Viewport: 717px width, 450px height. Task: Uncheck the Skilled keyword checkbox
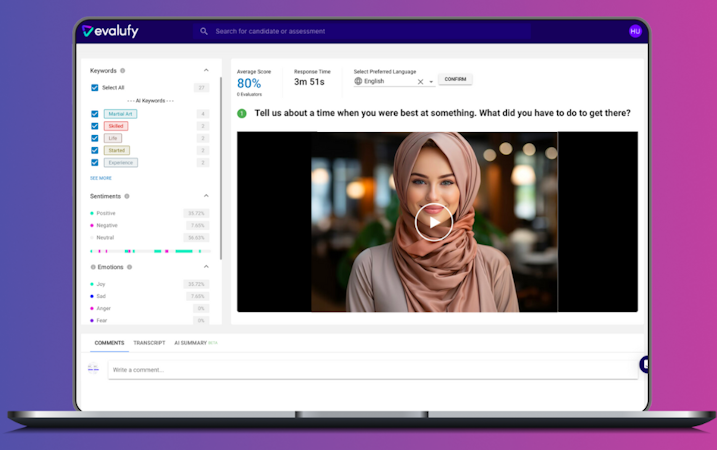pos(95,126)
